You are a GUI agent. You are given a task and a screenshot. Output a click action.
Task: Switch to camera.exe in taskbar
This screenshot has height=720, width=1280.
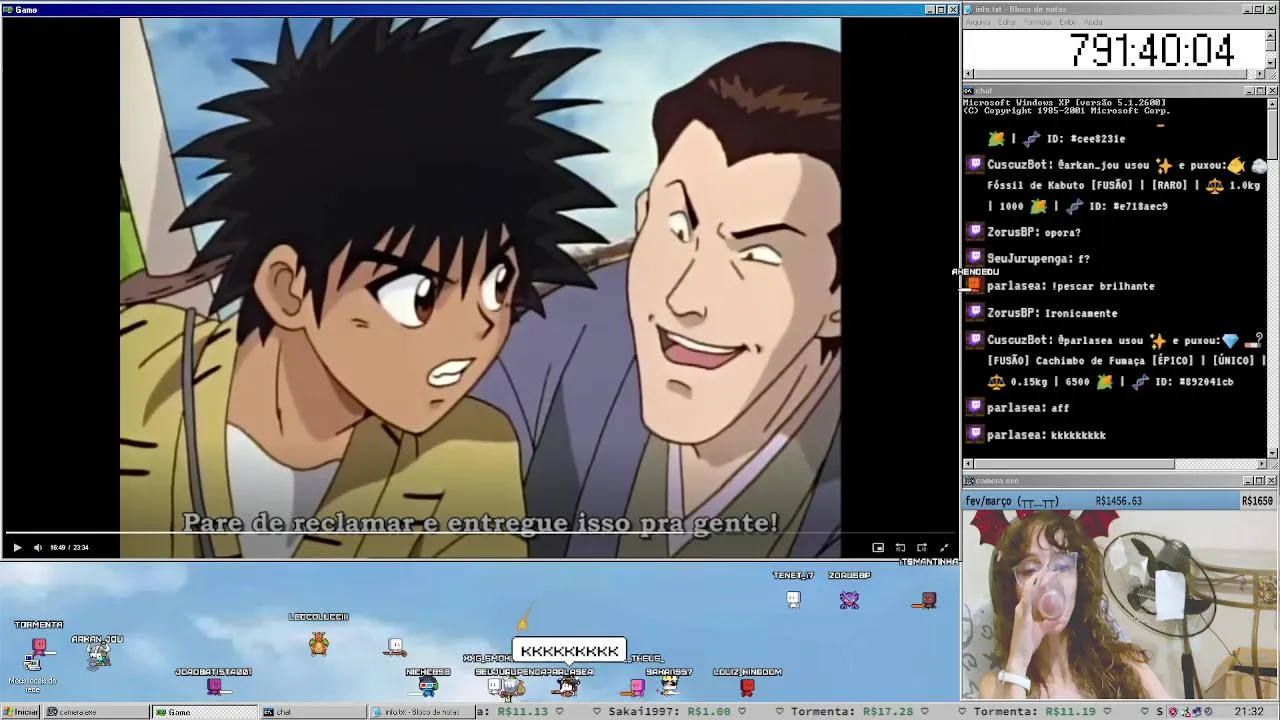pyautogui.click(x=95, y=712)
